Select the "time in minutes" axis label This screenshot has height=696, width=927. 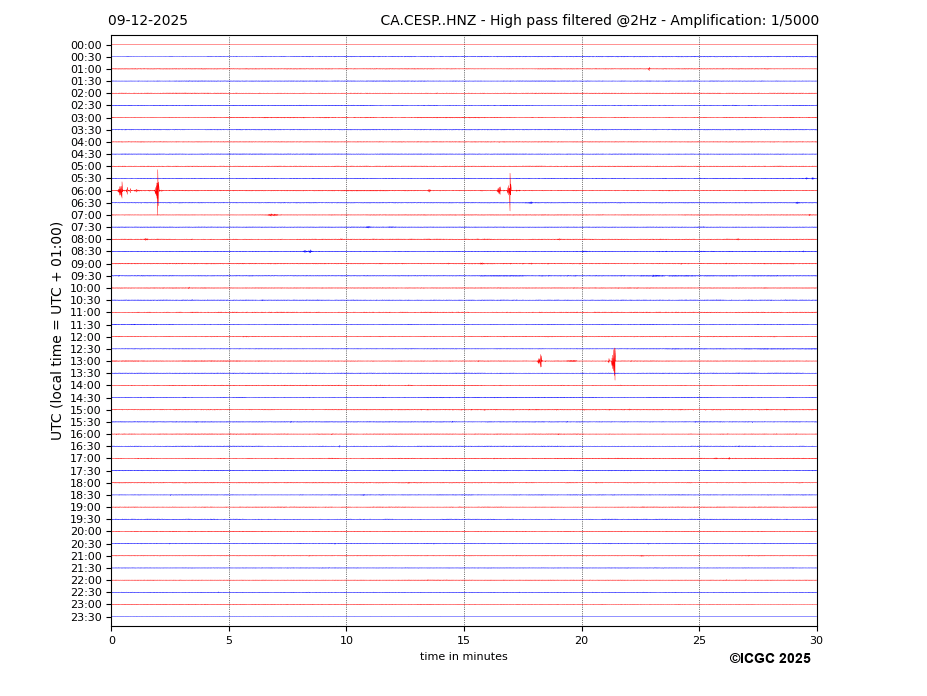(463, 657)
